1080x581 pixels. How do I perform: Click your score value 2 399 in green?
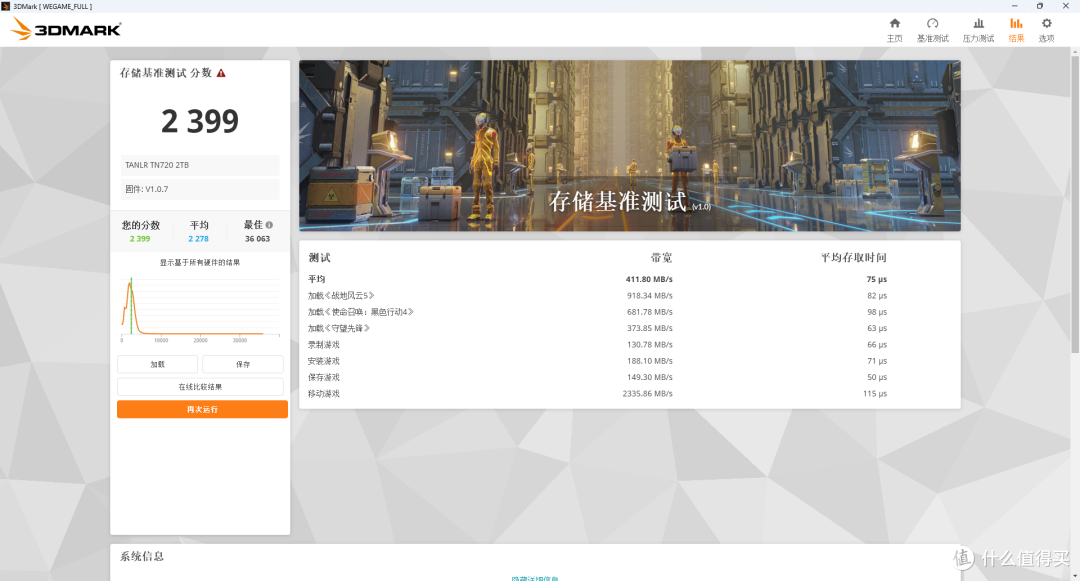pyautogui.click(x=140, y=239)
